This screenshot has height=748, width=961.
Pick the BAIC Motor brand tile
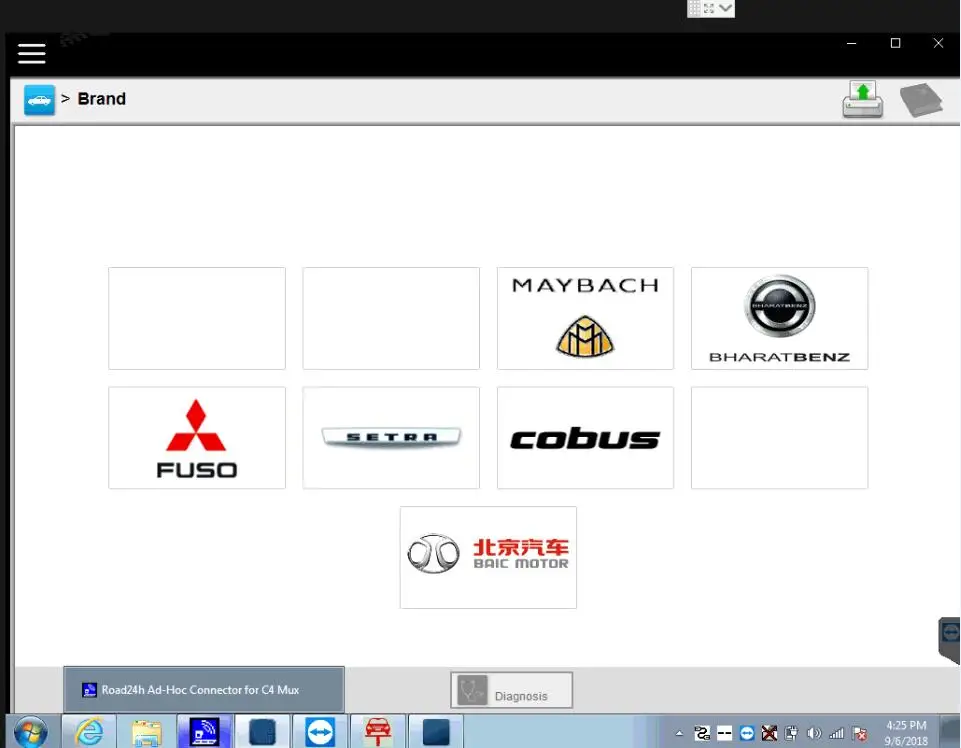click(x=488, y=557)
